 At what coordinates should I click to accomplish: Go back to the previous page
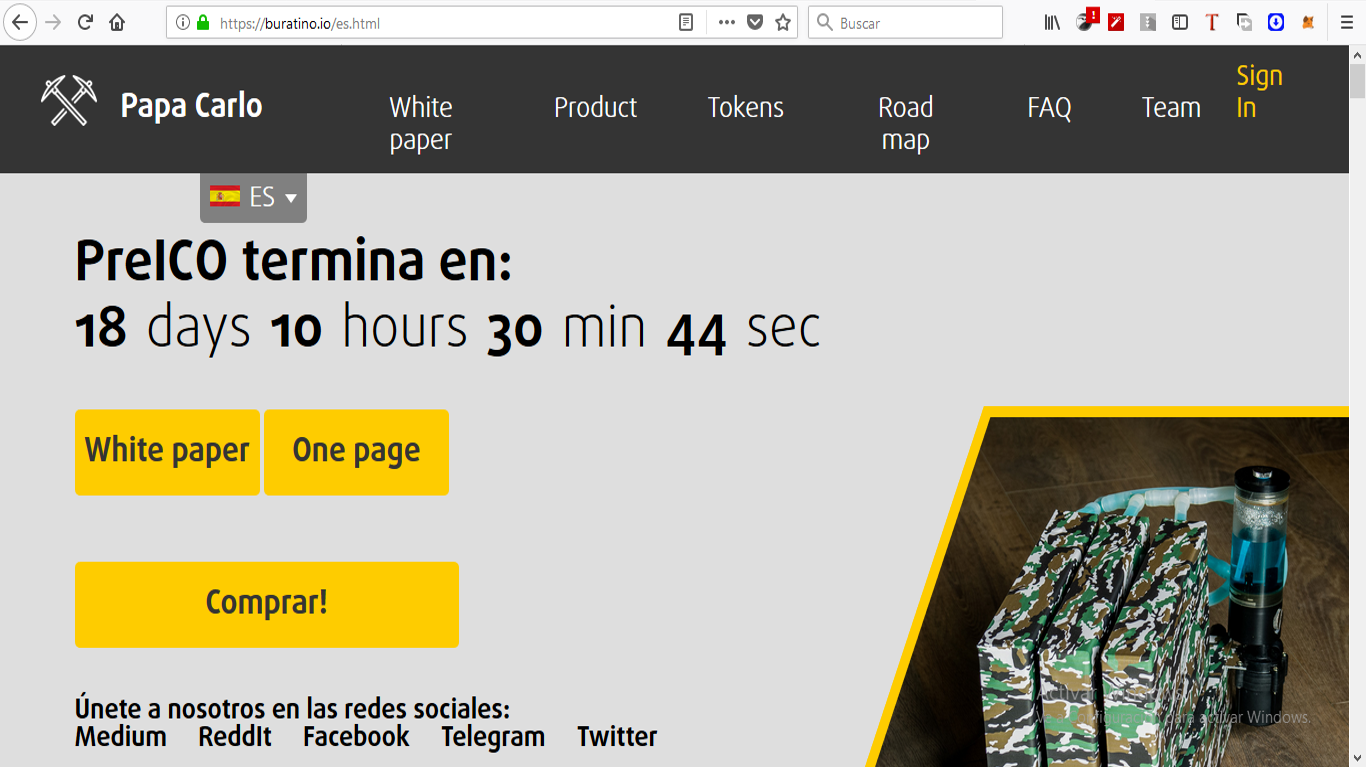20,22
